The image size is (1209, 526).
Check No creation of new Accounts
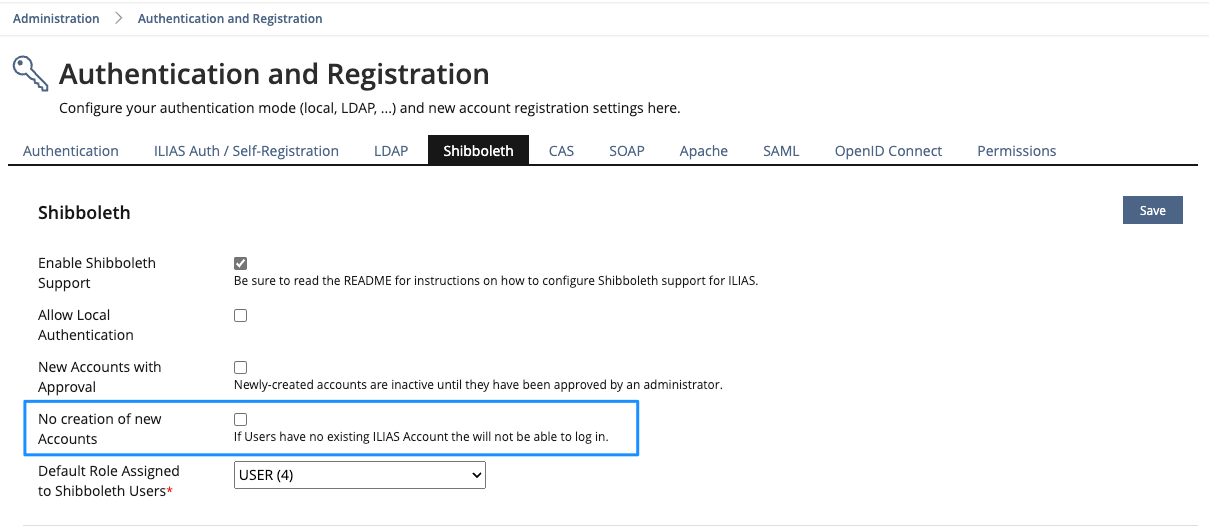click(x=240, y=420)
